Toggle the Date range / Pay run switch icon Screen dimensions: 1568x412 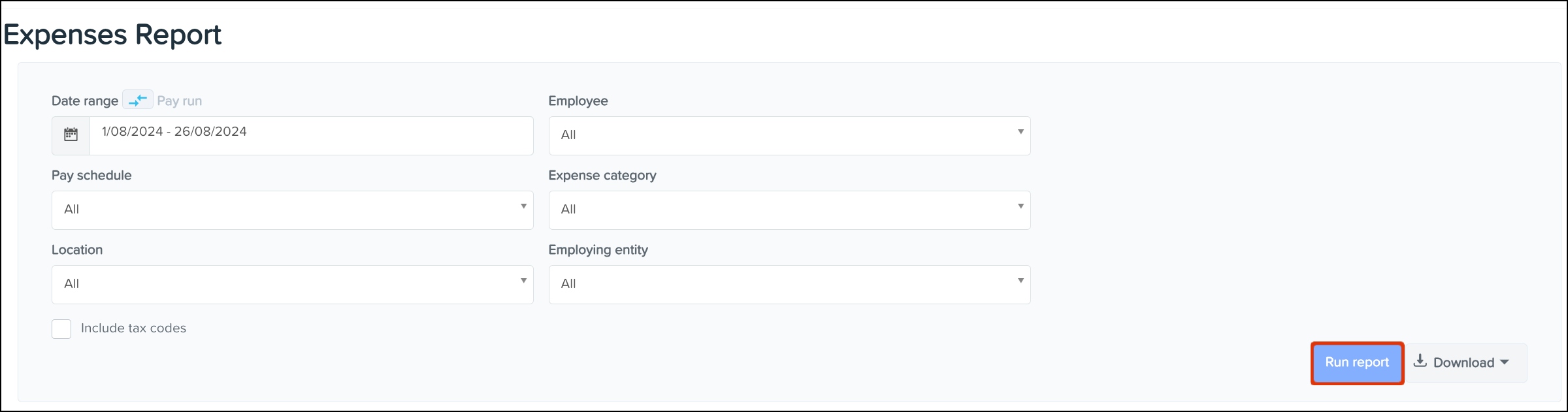tap(138, 101)
